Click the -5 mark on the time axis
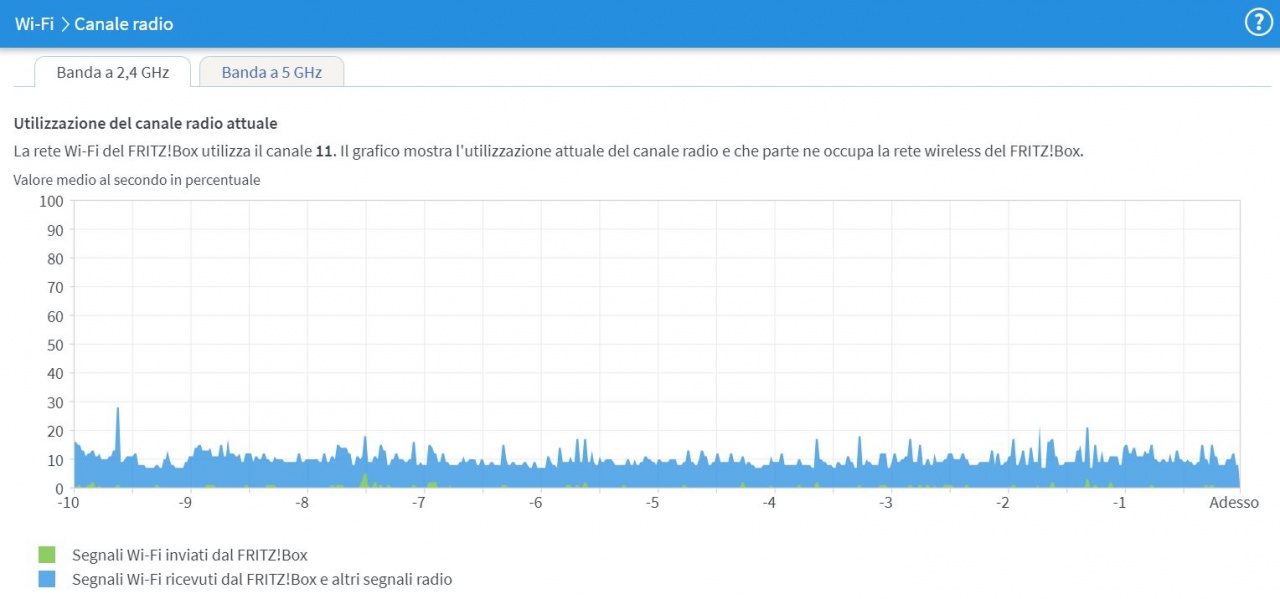Screen dimensions: 1280x599 [x=652, y=502]
